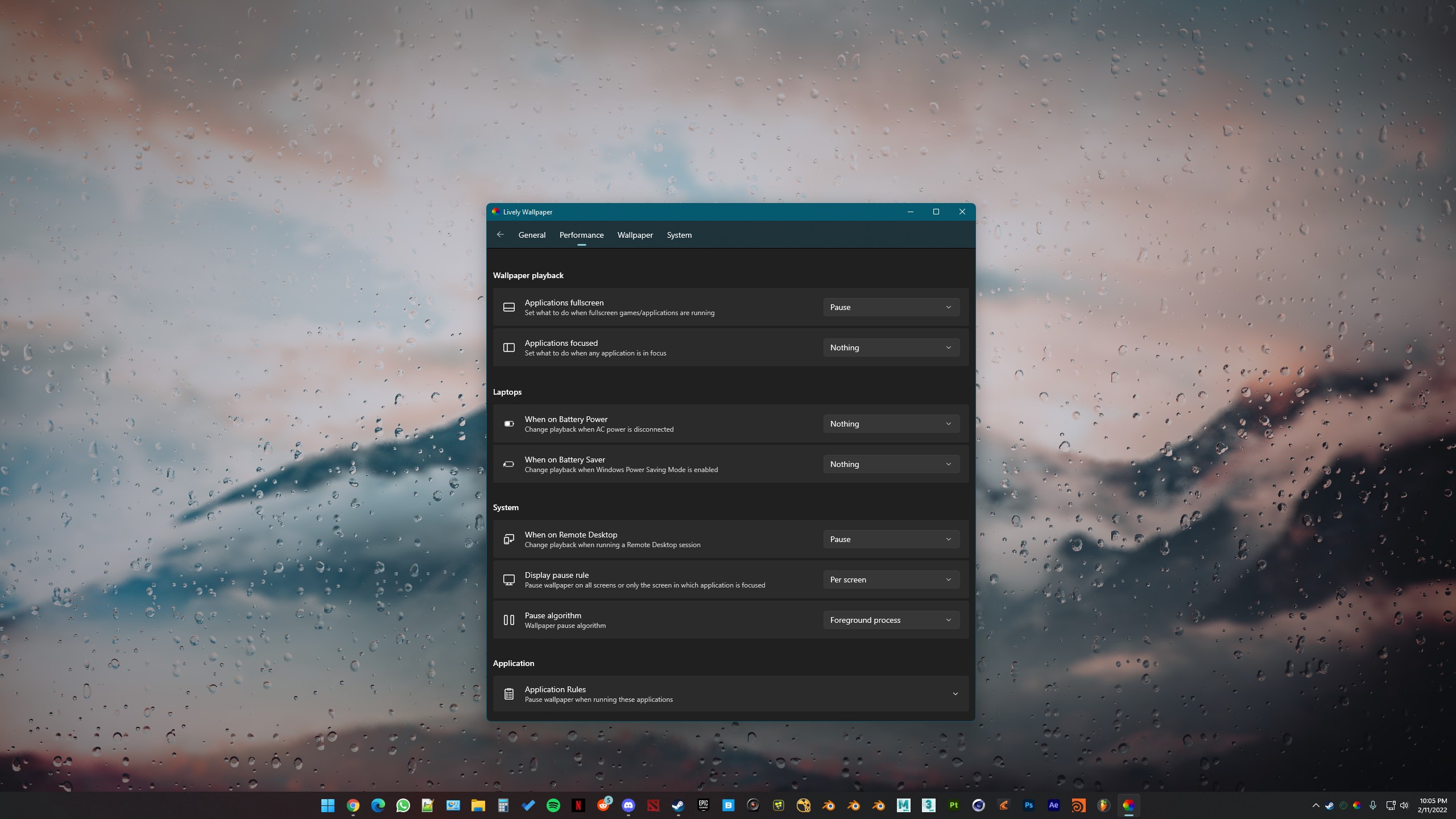Click the Battery Saver icon

[x=508, y=464]
